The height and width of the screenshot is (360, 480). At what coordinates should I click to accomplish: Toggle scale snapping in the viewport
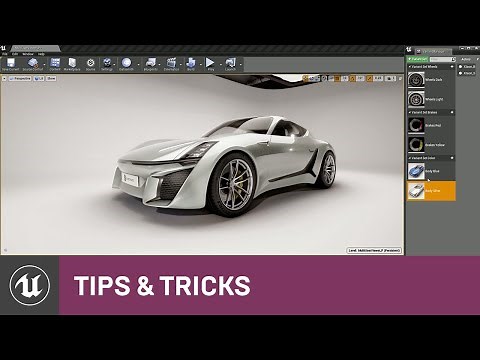[x=369, y=79]
